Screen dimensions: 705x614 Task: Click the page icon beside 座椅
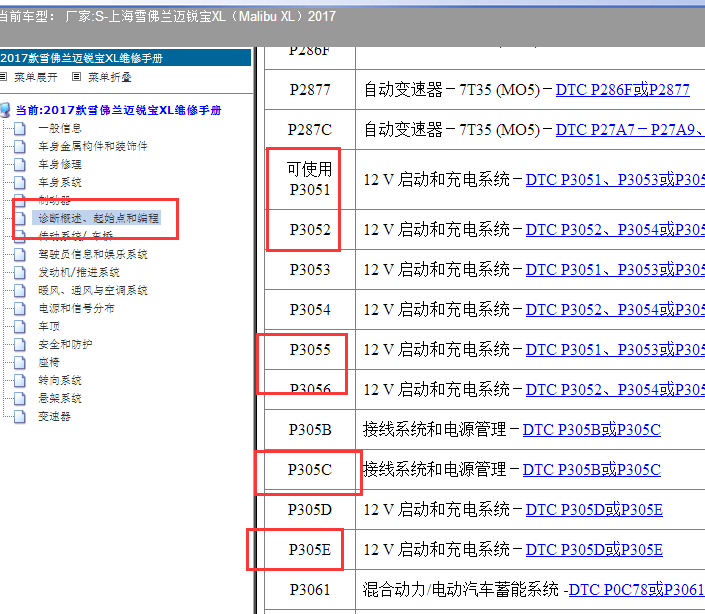pos(19,362)
